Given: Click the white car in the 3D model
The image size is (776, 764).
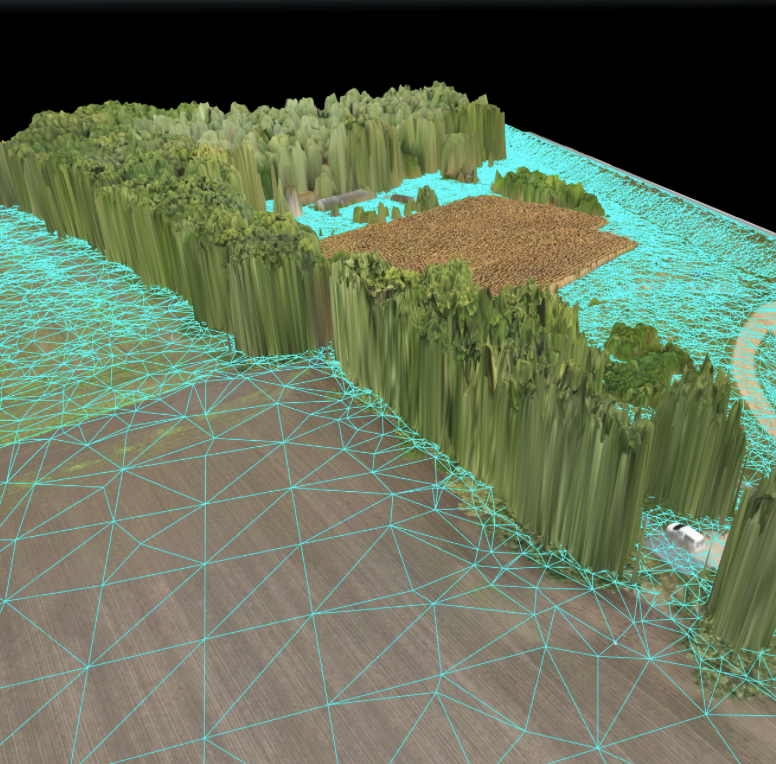Looking at the screenshot, I should 686,536.
